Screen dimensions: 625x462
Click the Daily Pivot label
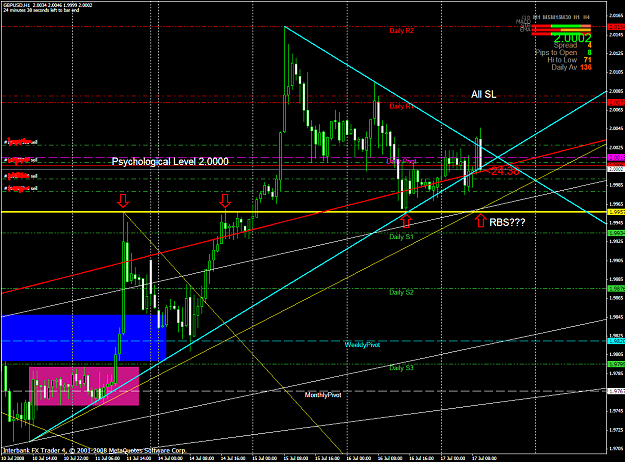tap(401, 161)
